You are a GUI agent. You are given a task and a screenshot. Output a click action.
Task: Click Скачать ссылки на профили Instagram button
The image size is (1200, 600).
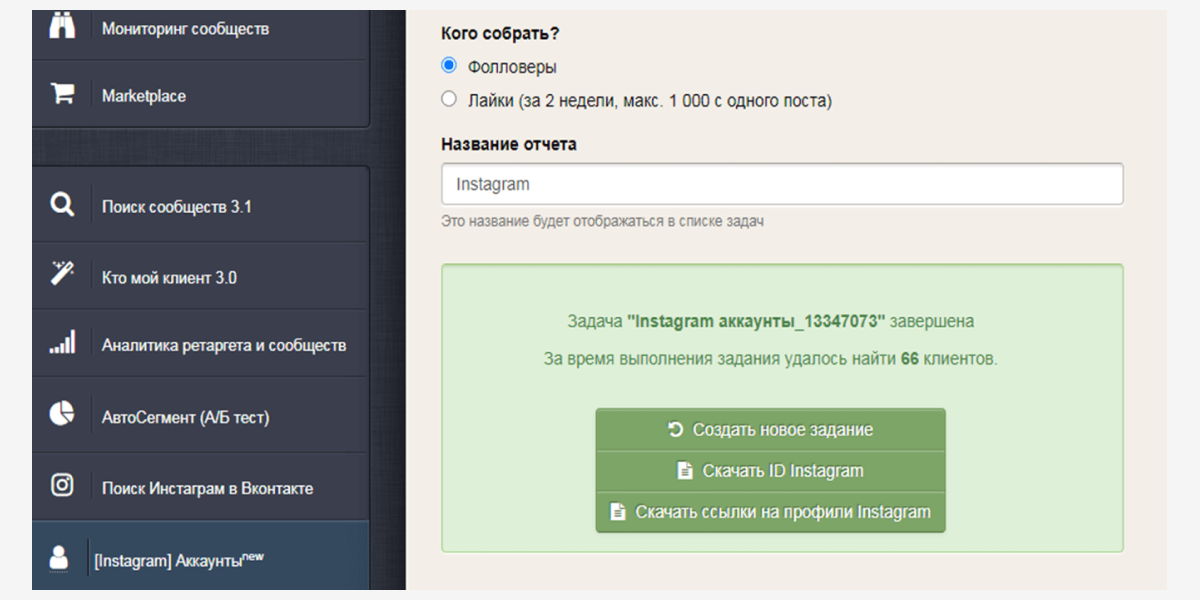pyautogui.click(x=770, y=512)
